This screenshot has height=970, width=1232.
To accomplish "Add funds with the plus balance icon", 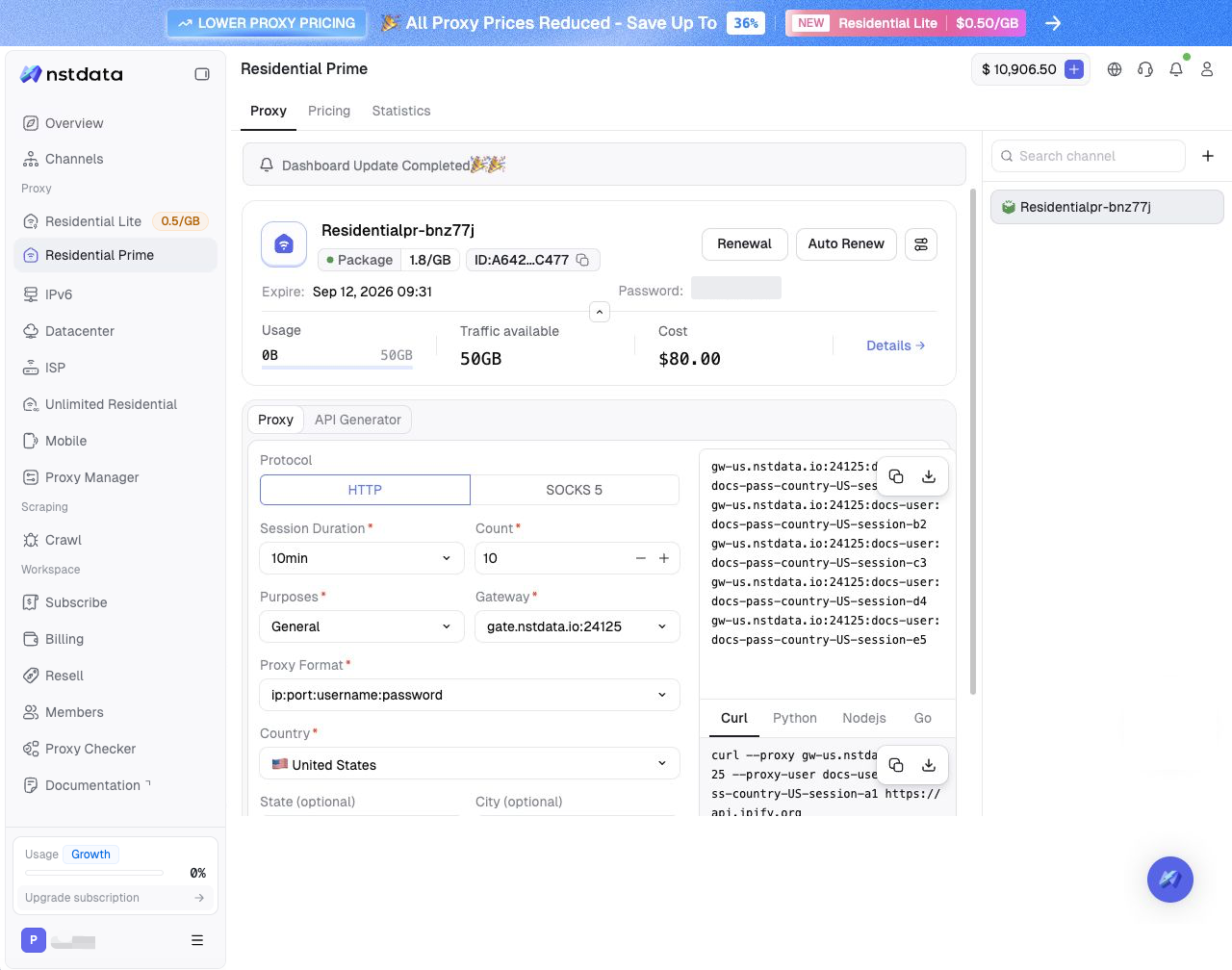I will tap(1074, 69).
